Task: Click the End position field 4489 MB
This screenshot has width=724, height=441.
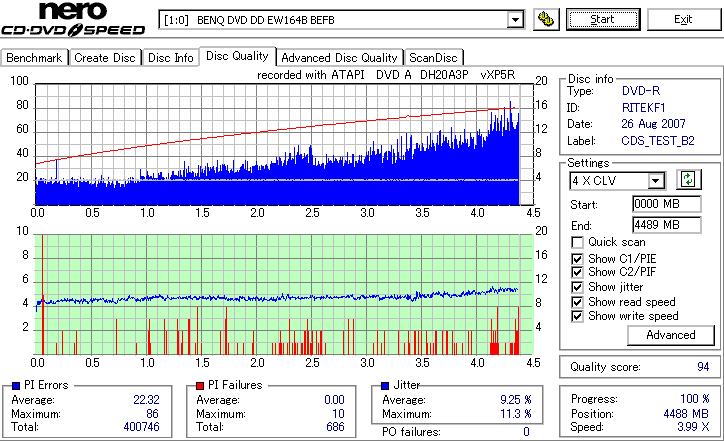Action: (666, 225)
